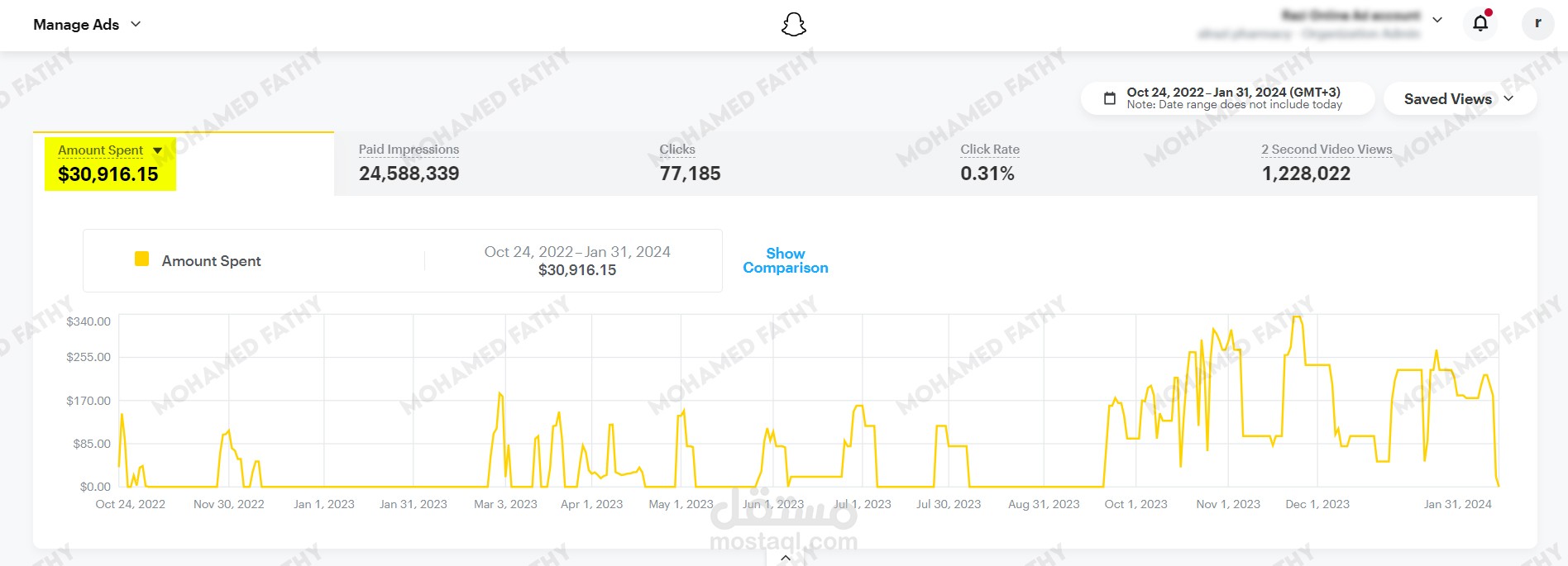Click the $85.00 y-axis label

(92, 444)
